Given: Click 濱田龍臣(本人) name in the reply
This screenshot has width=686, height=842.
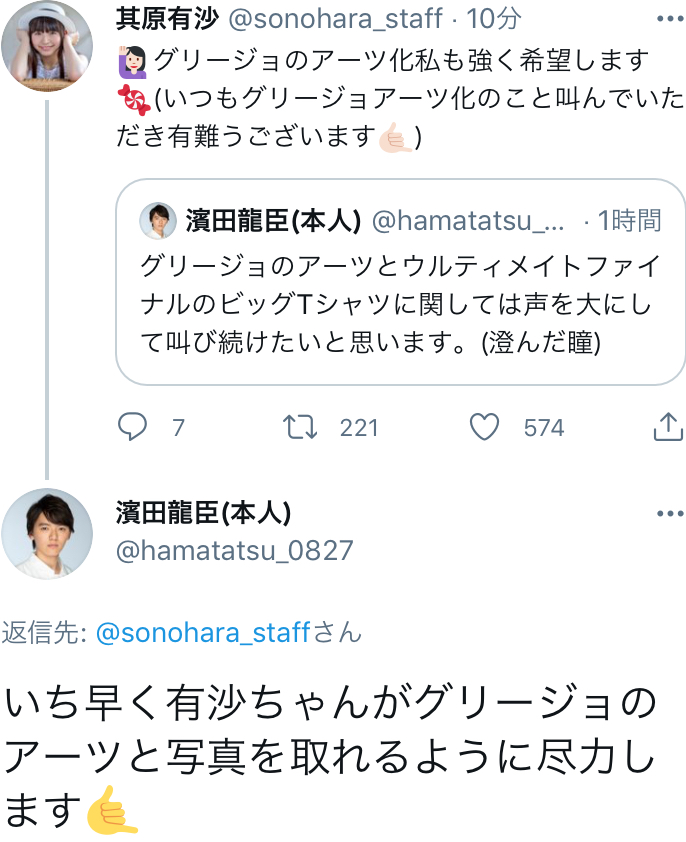Looking at the screenshot, I should pyautogui.click(x=204, y=514).
